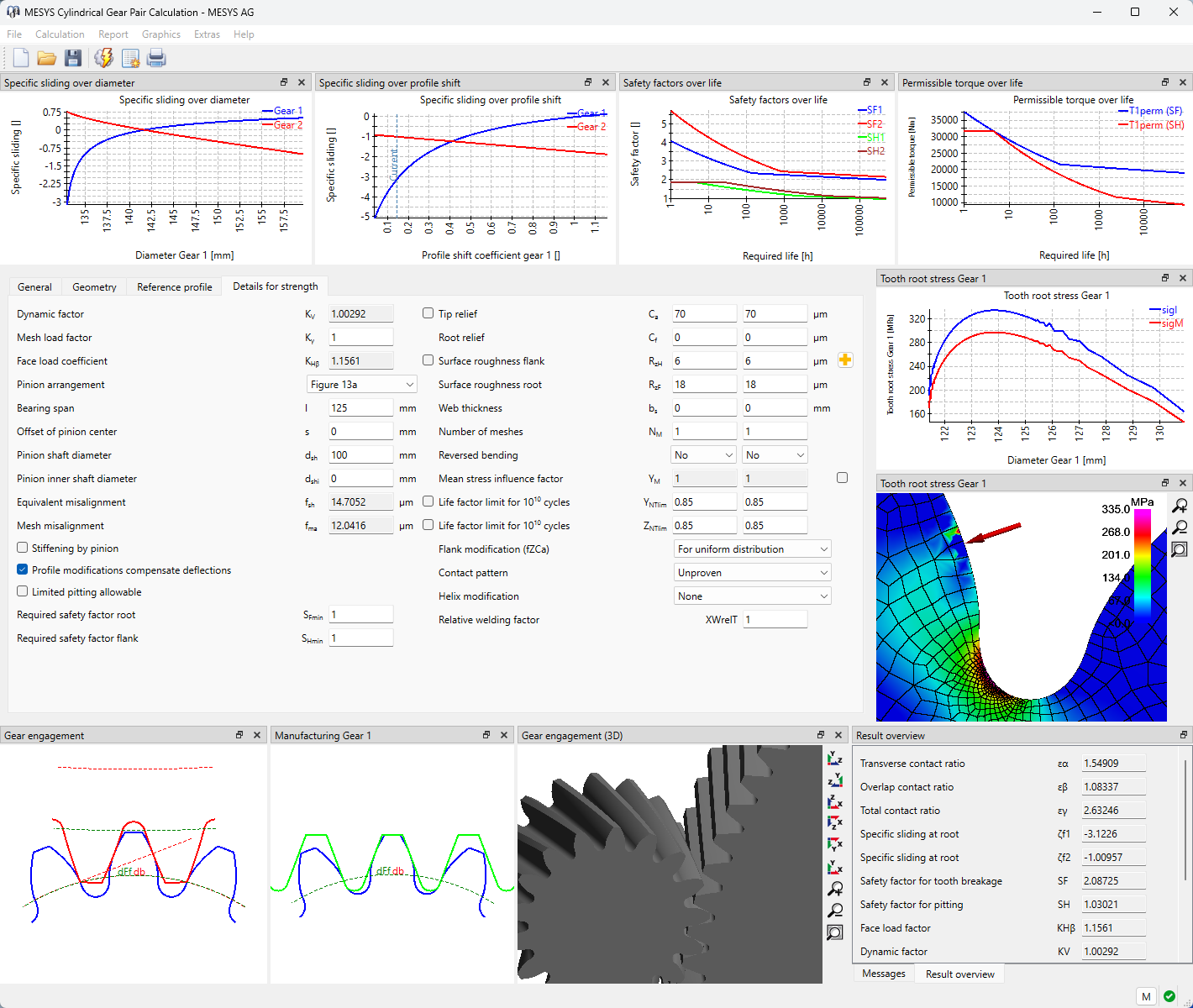Switch to the Reference profile tab

point(174,287)
